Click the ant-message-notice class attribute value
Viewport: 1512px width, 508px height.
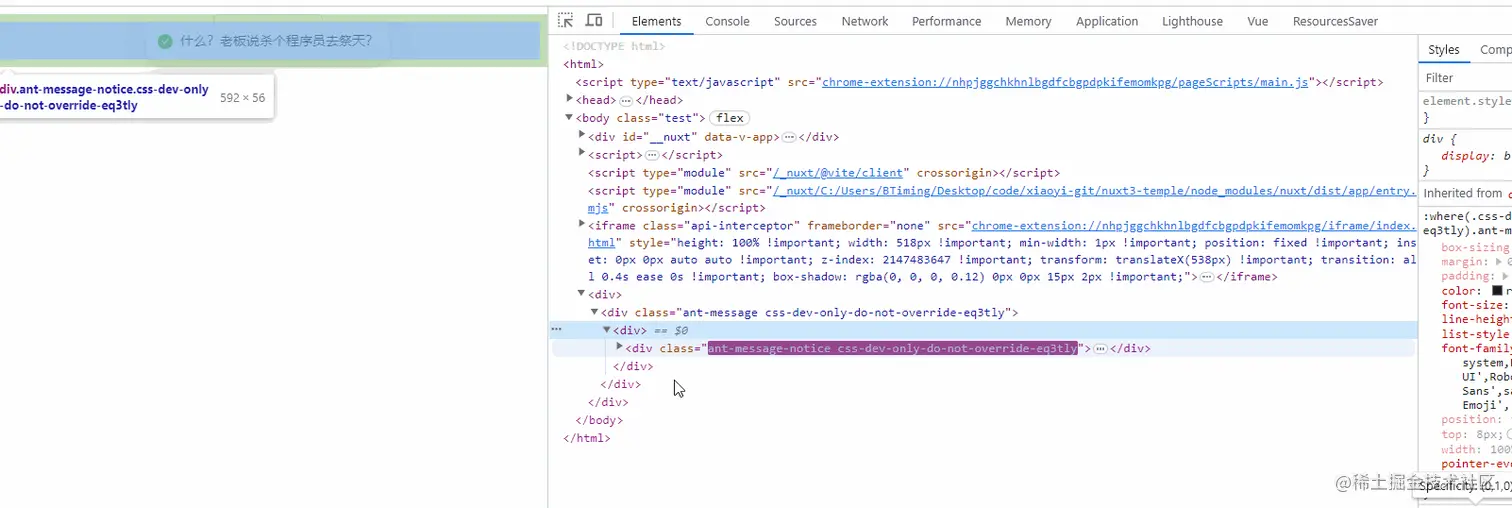(x=893, y=348)
